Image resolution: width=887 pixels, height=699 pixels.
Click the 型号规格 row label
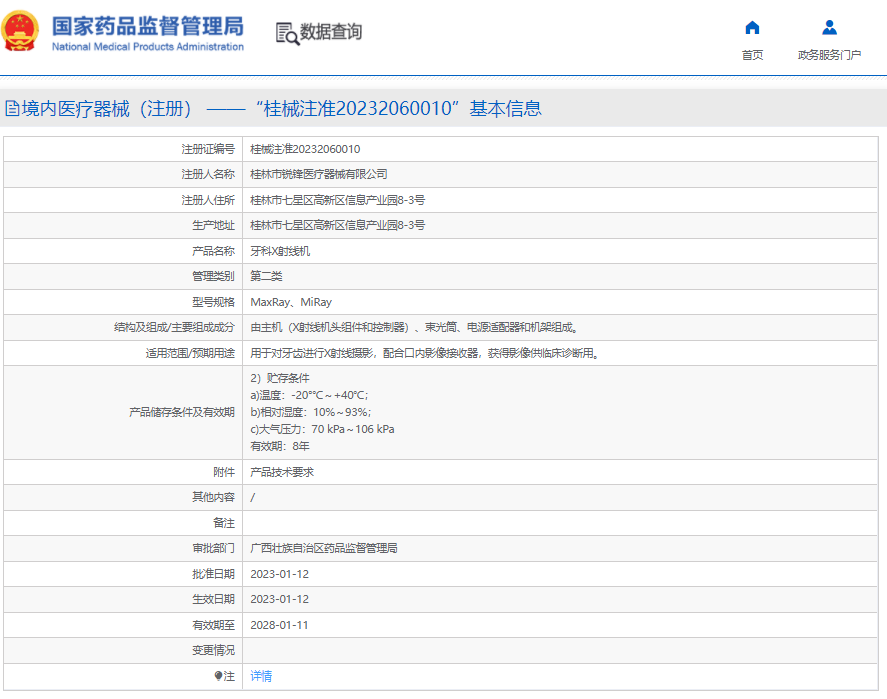(x=213, y=302)
